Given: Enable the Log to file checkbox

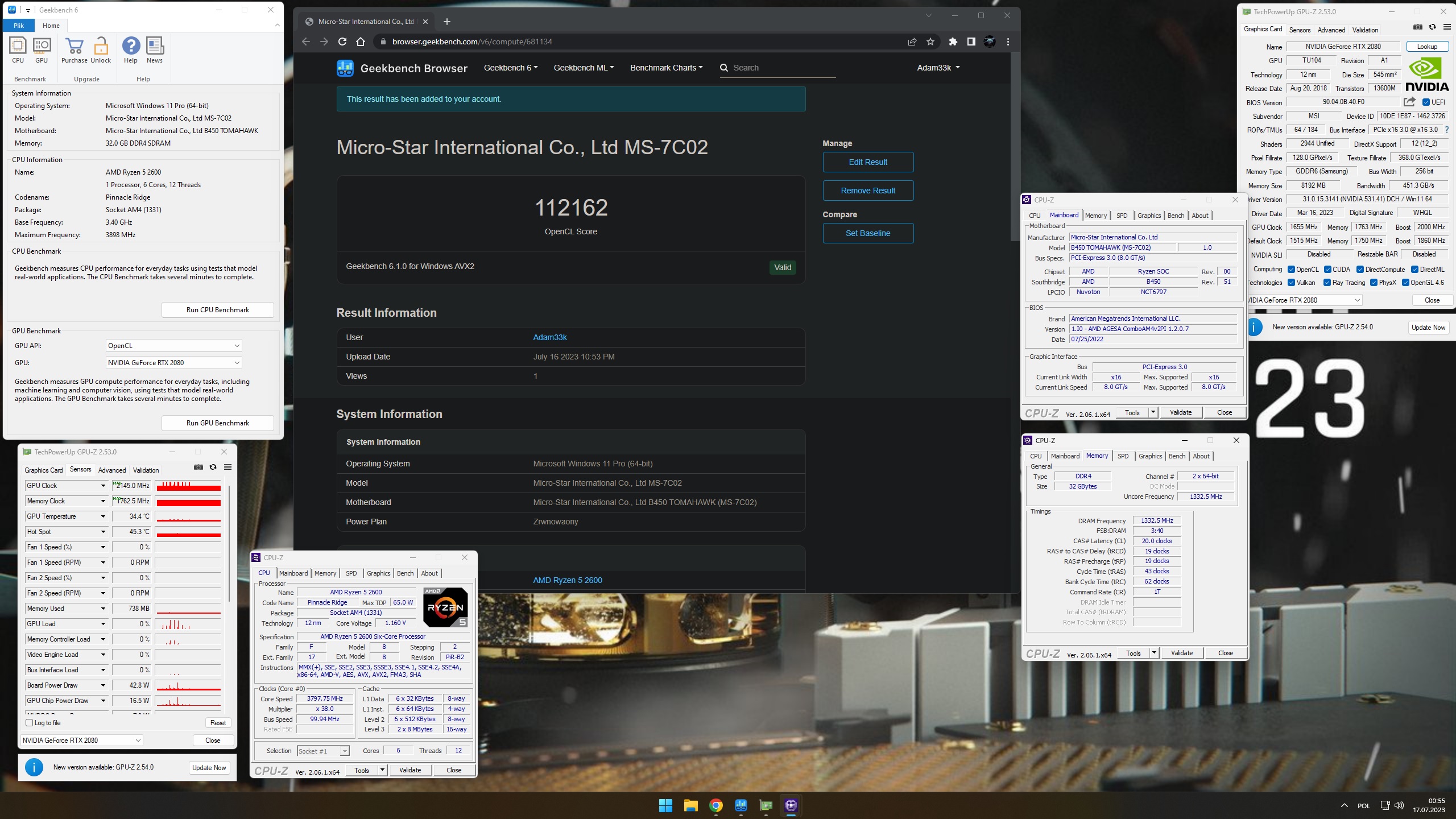Looking at the screenshot, I should click(x=29, y=722).
